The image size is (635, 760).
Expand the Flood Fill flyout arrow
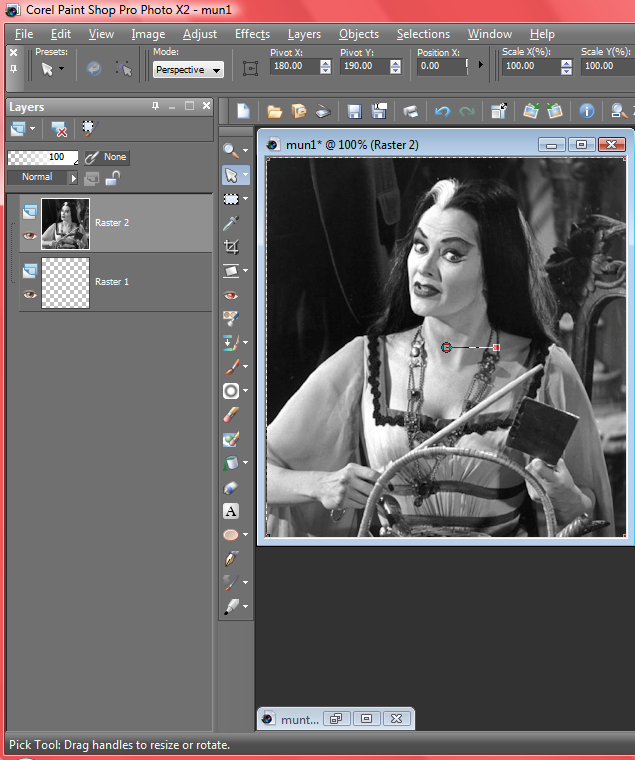pos(245,462)
